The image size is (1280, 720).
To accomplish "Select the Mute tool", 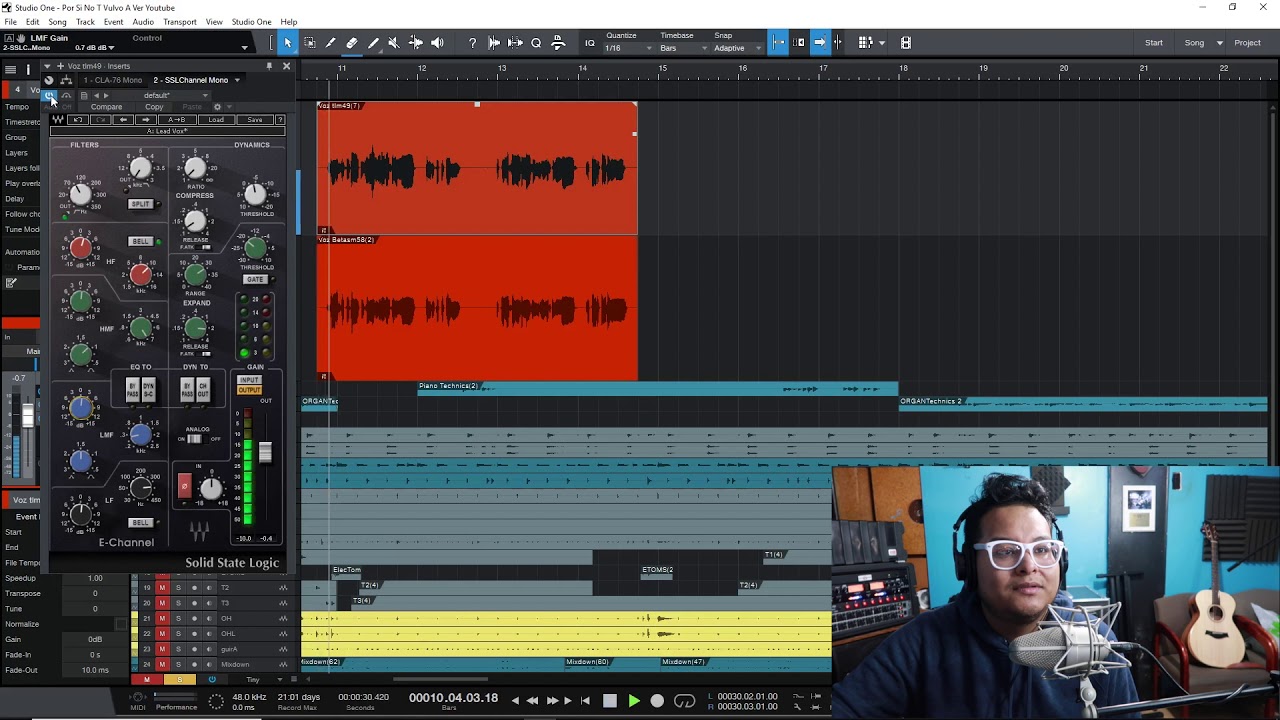I will click(x=393, y=43).
